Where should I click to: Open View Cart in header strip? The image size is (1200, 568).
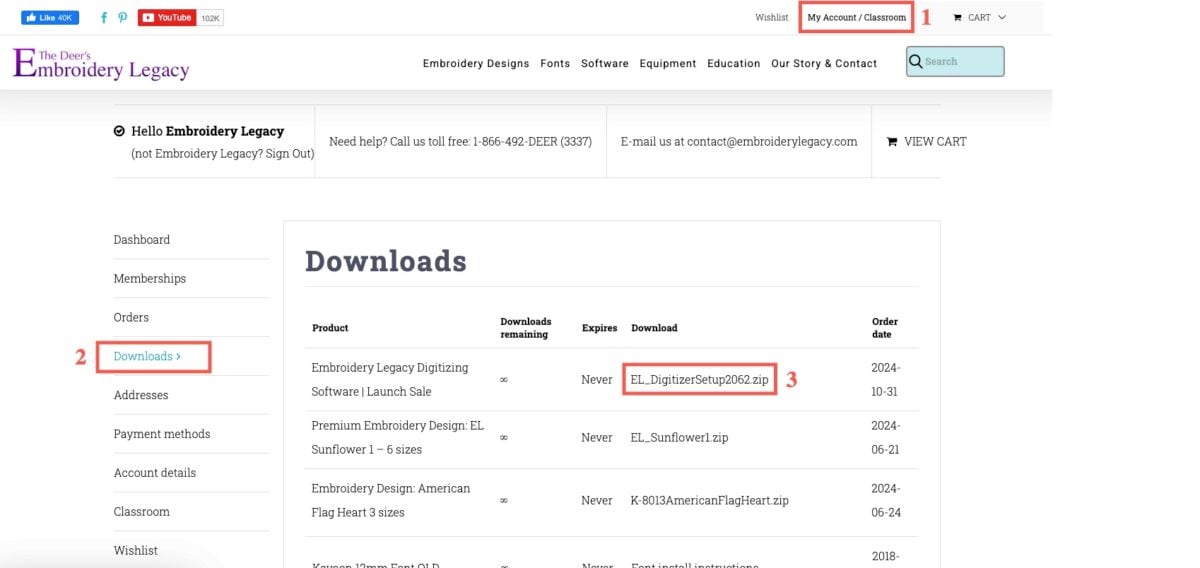pos(927,142)
